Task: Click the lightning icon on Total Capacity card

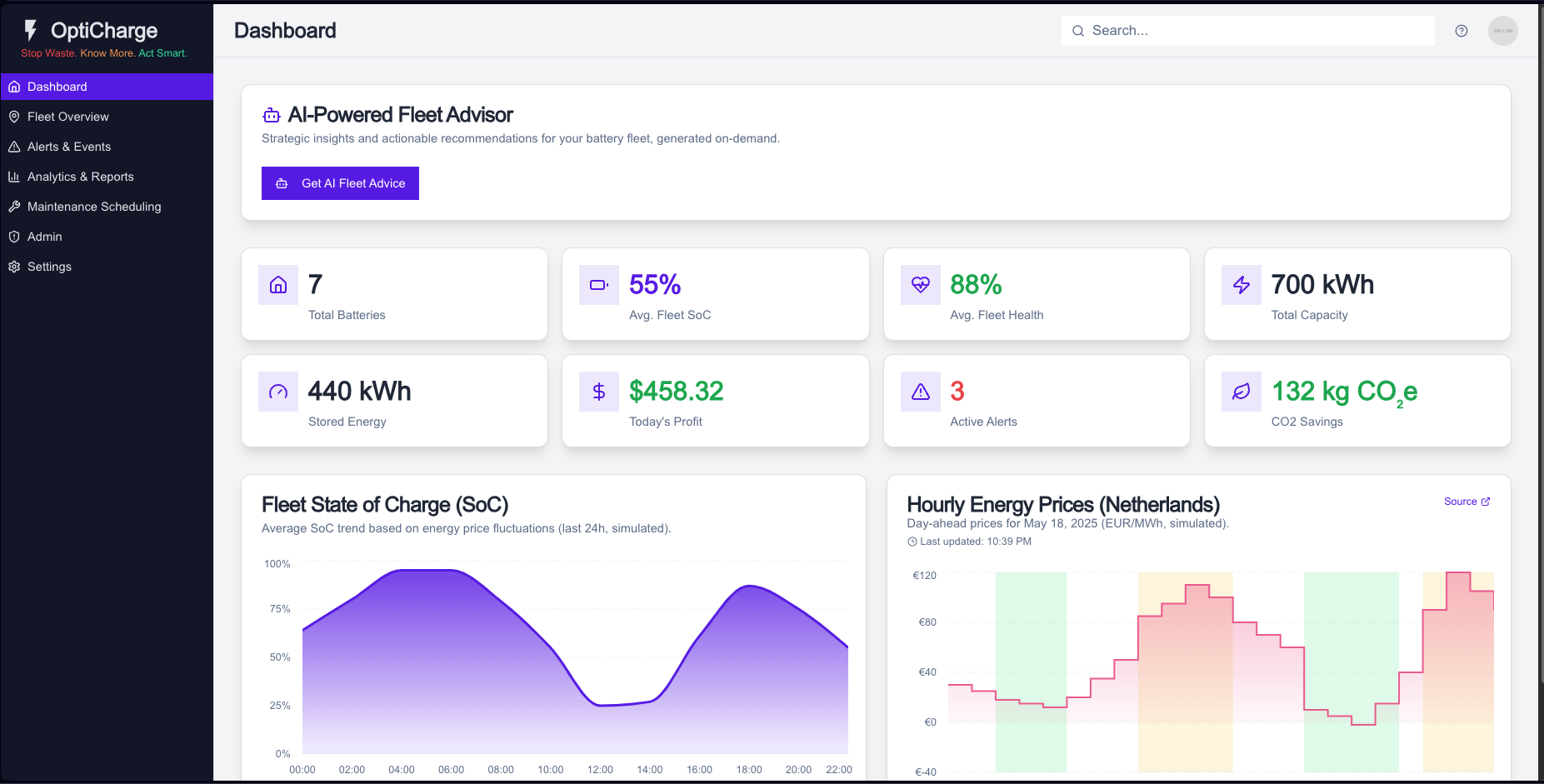Action: [x=1241, y=284]
